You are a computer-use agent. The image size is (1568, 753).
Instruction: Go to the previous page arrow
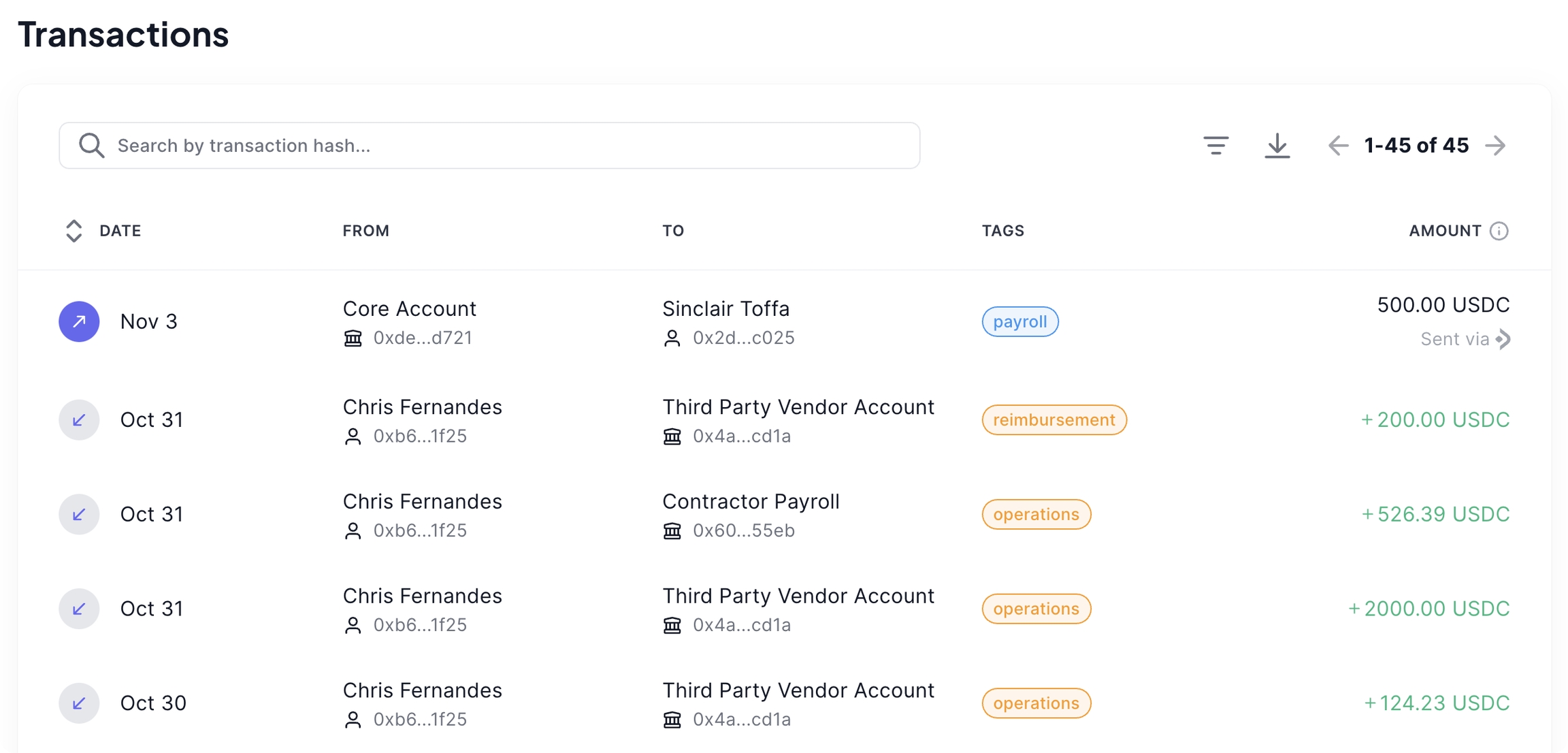[x=1338, y=146]
